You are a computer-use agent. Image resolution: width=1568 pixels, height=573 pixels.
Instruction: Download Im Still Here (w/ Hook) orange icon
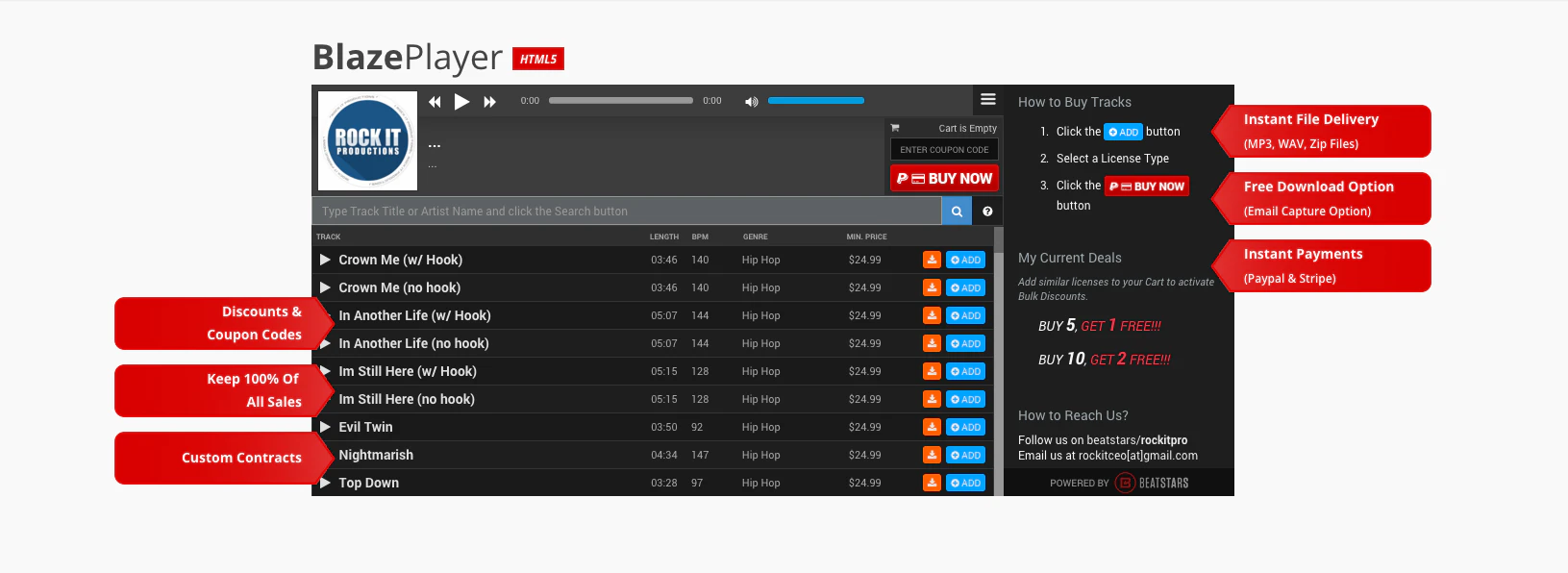pyautogui.click(x=932, y=371)
